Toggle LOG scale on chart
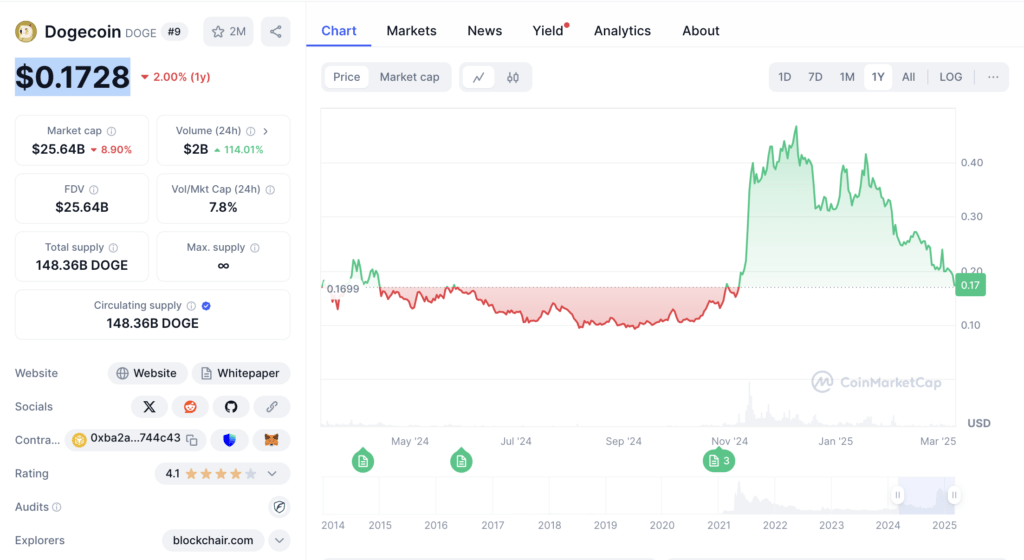The height and width of the screenshot is (560, 1024). [951, 77]
